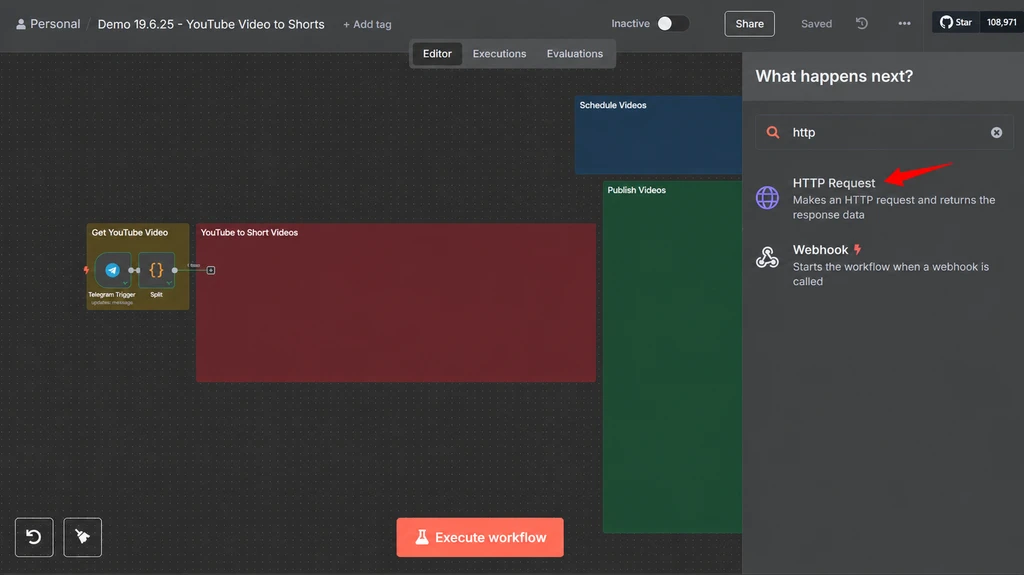Select the YouTube to Short Videos sticky
Viewport: 1024px width, 575px height.
click(396, 303)
